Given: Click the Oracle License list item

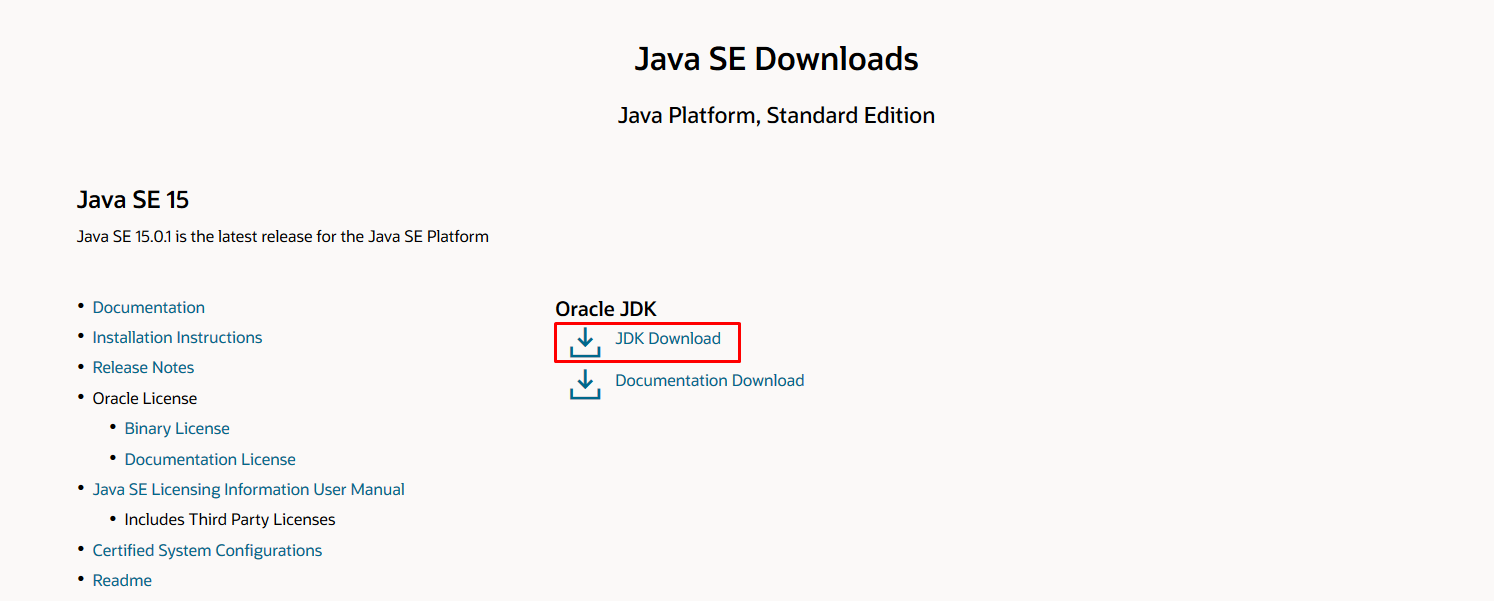Looking at the screenshot, I should click(145, 398).
